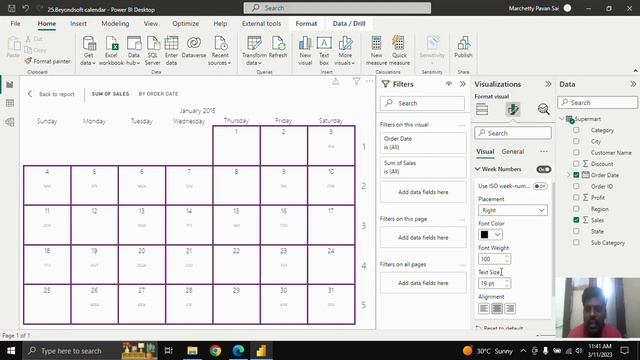Open Get data in ribbon
Viewport: 640px width, 360px height.
click(x=88, y=51)
